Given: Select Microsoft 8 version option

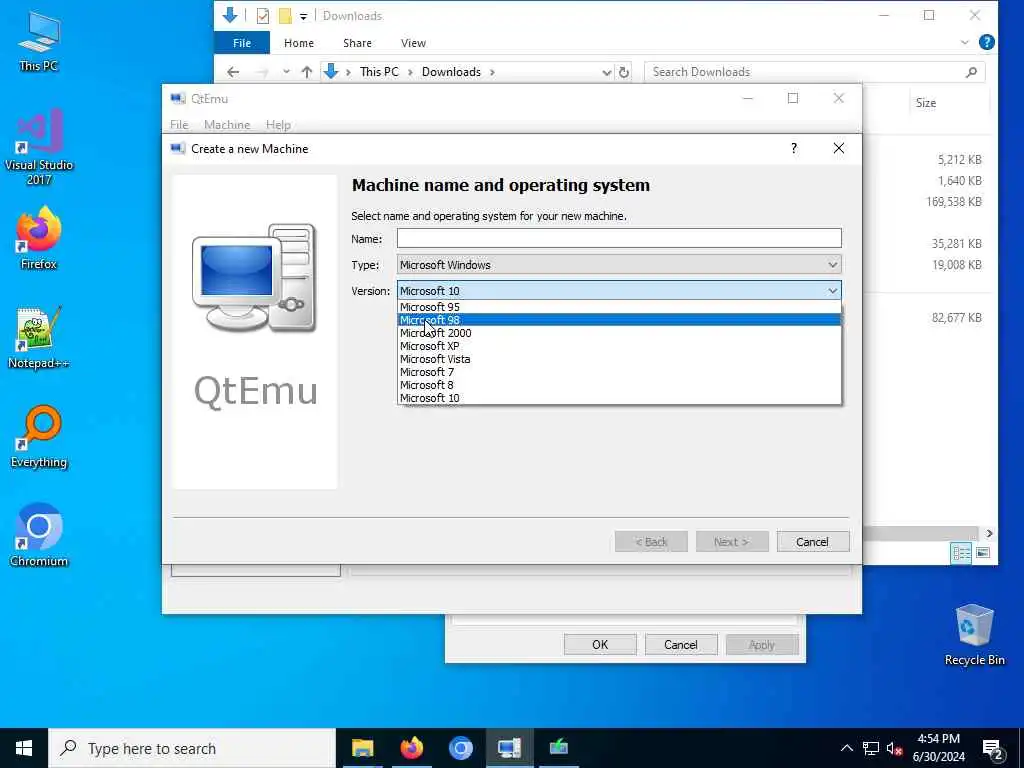Looking at the screenshot, I should coord(619,385).
